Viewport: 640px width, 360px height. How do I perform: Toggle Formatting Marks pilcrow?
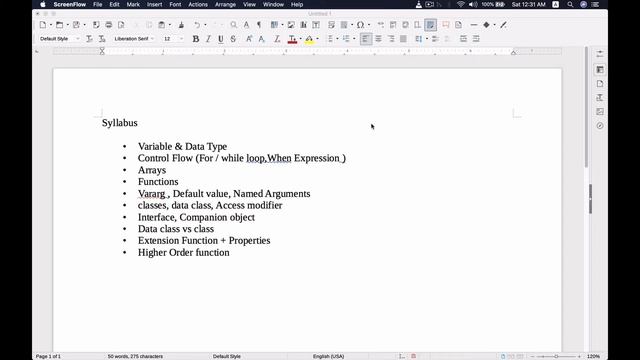click(259, 25)
